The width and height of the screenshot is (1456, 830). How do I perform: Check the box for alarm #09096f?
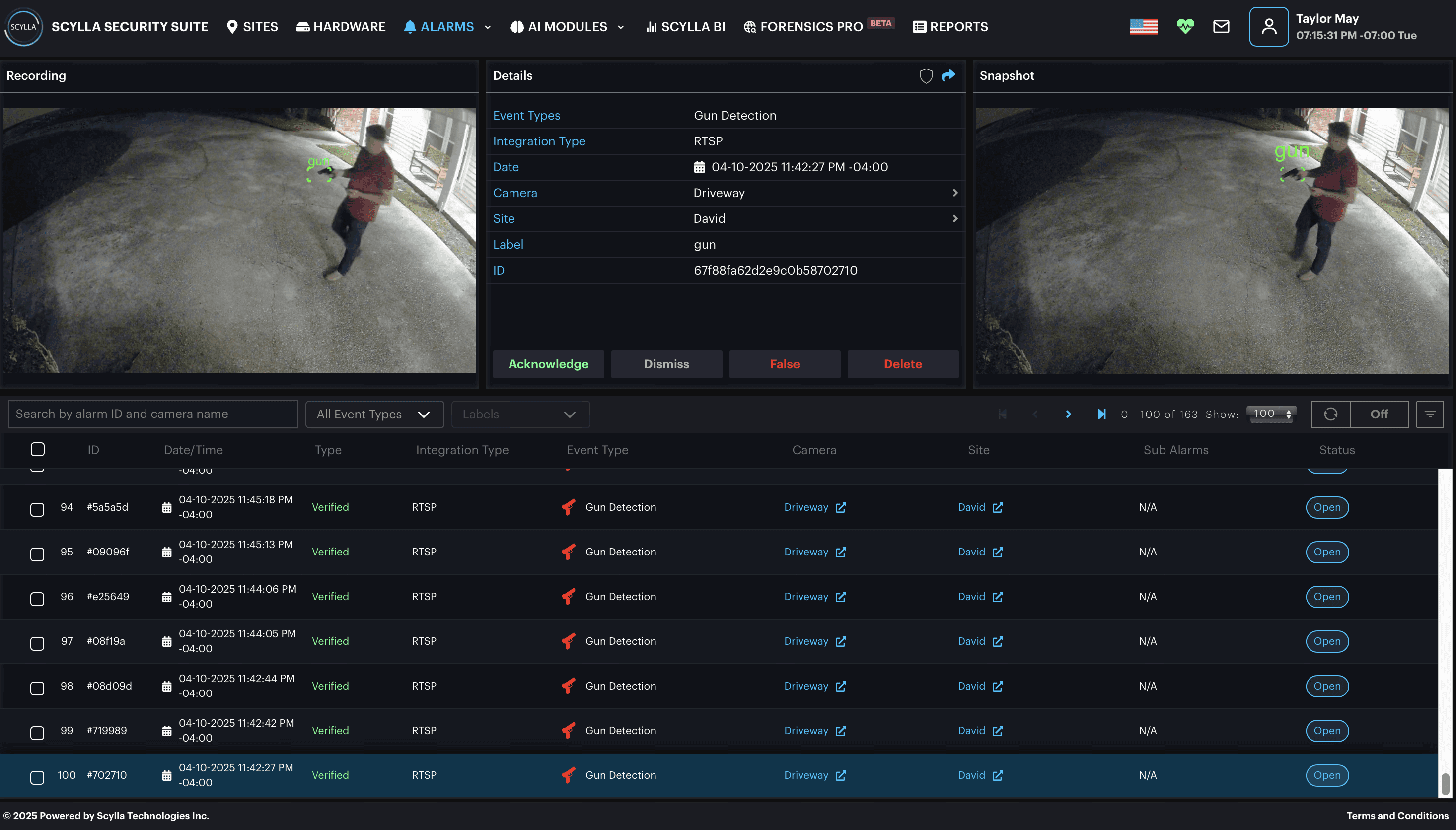pyautogui.click(x=37, y=554)
